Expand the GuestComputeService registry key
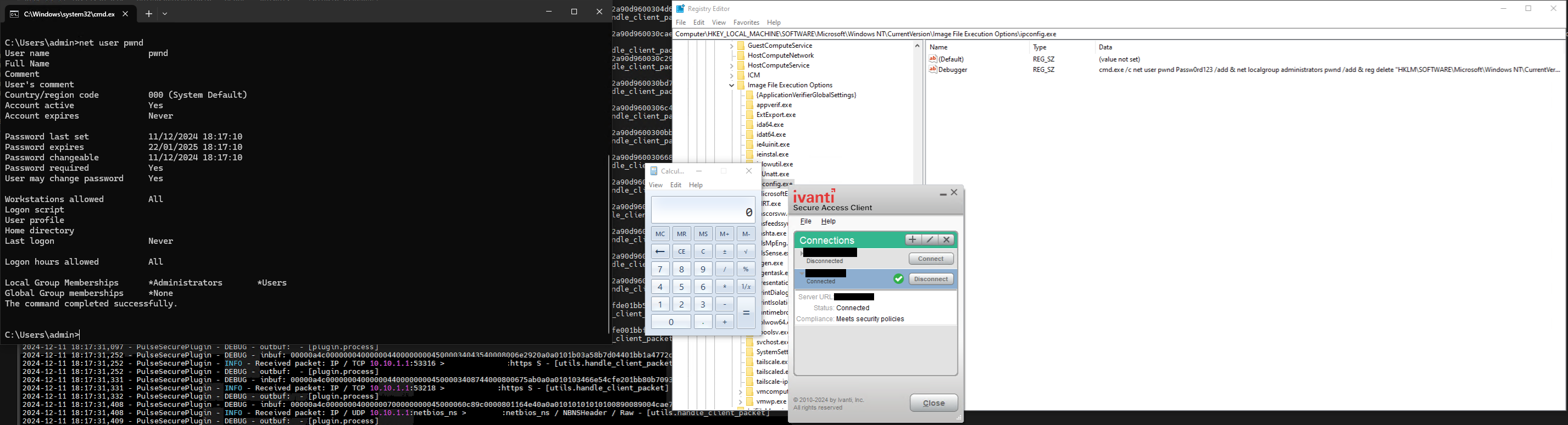This screenshot has height=425, width=1568. tap(731, 46)
